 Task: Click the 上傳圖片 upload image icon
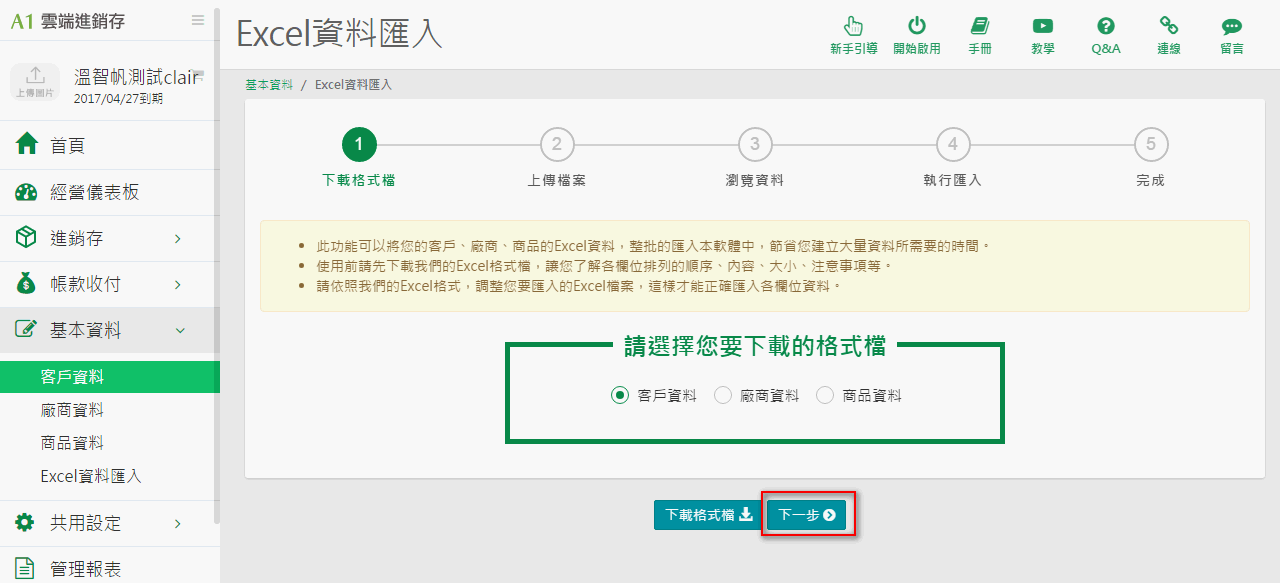click(35, 82)
